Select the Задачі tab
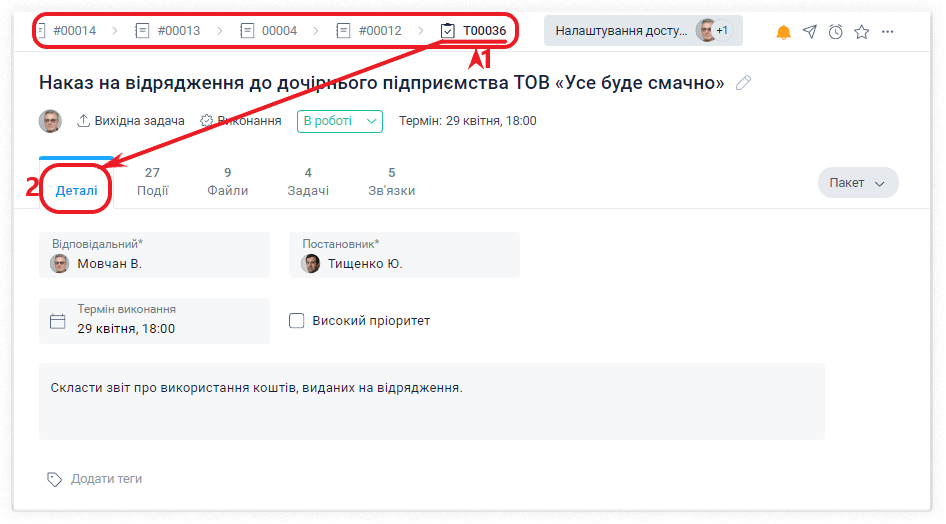Image resolution: width=946 pixels, height=524 pixels. point(308,182)
